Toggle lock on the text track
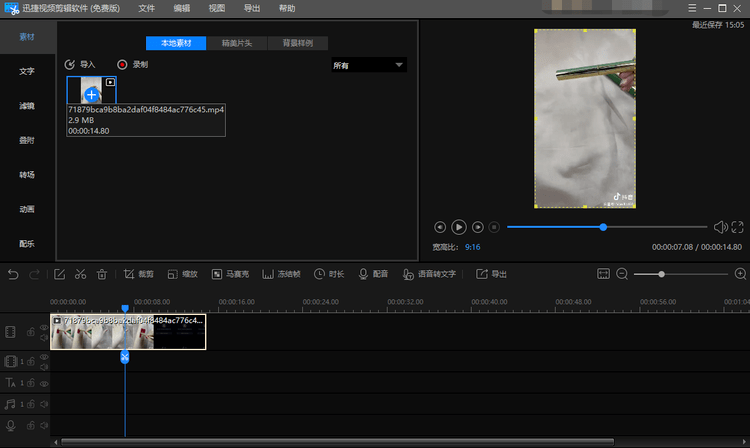Viewport: 750px width, 448px height. click(32, 383)
